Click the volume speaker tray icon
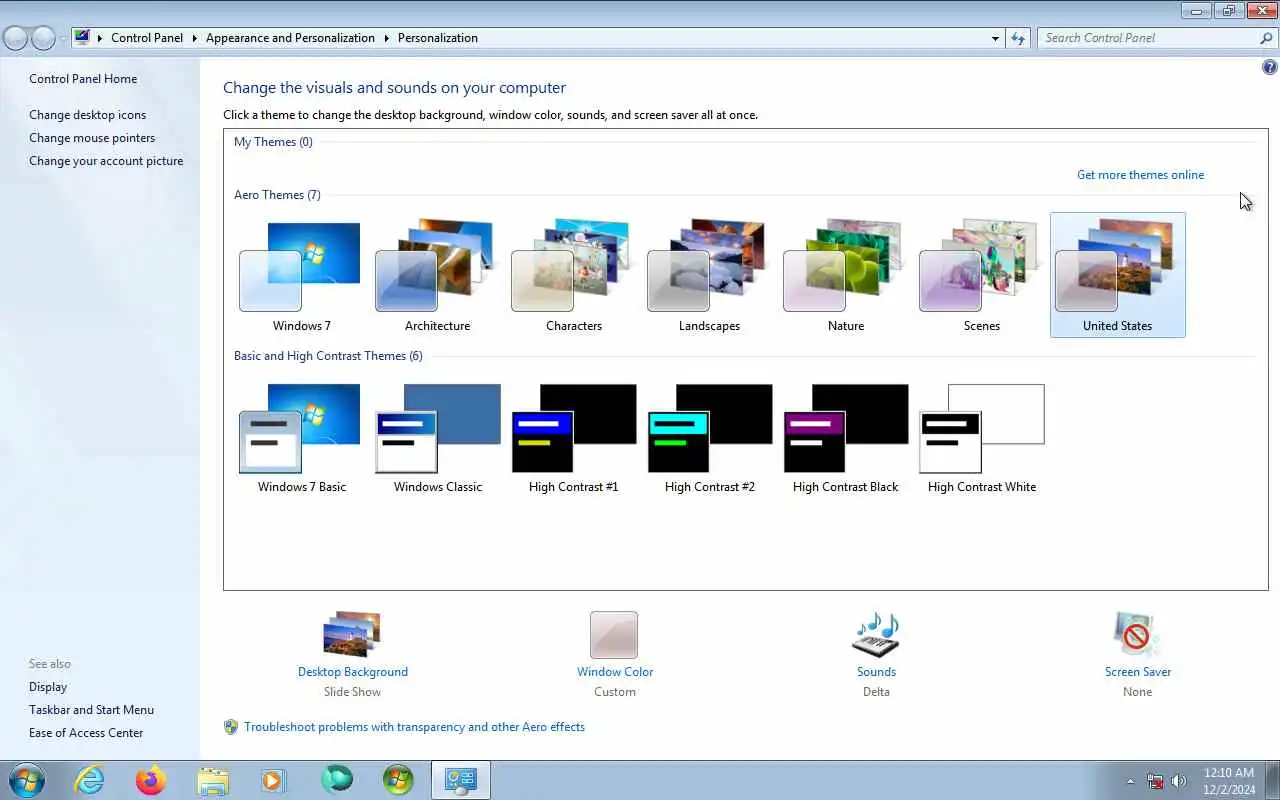The height and width of the screenshot is (800, 1280). coord(1179,781)
